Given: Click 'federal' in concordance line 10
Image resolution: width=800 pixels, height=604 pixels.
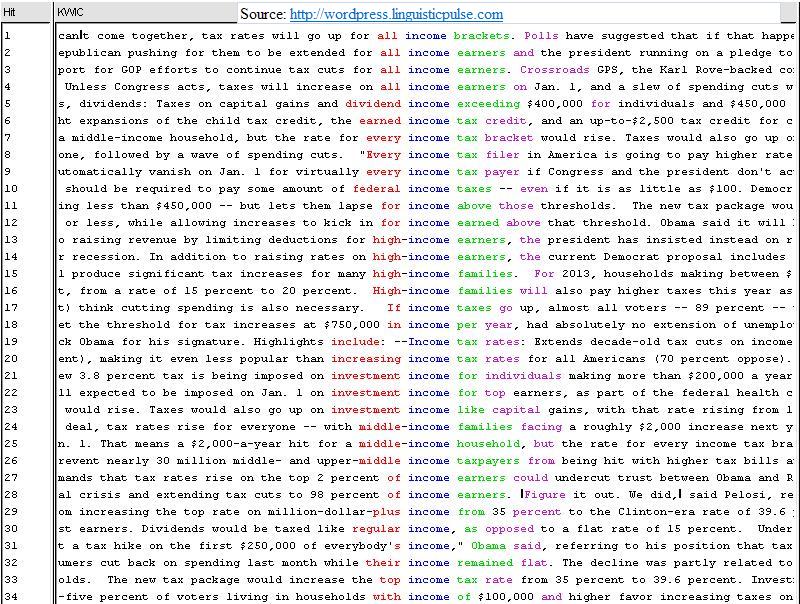Looking at the screenshot, I should 376,188.
